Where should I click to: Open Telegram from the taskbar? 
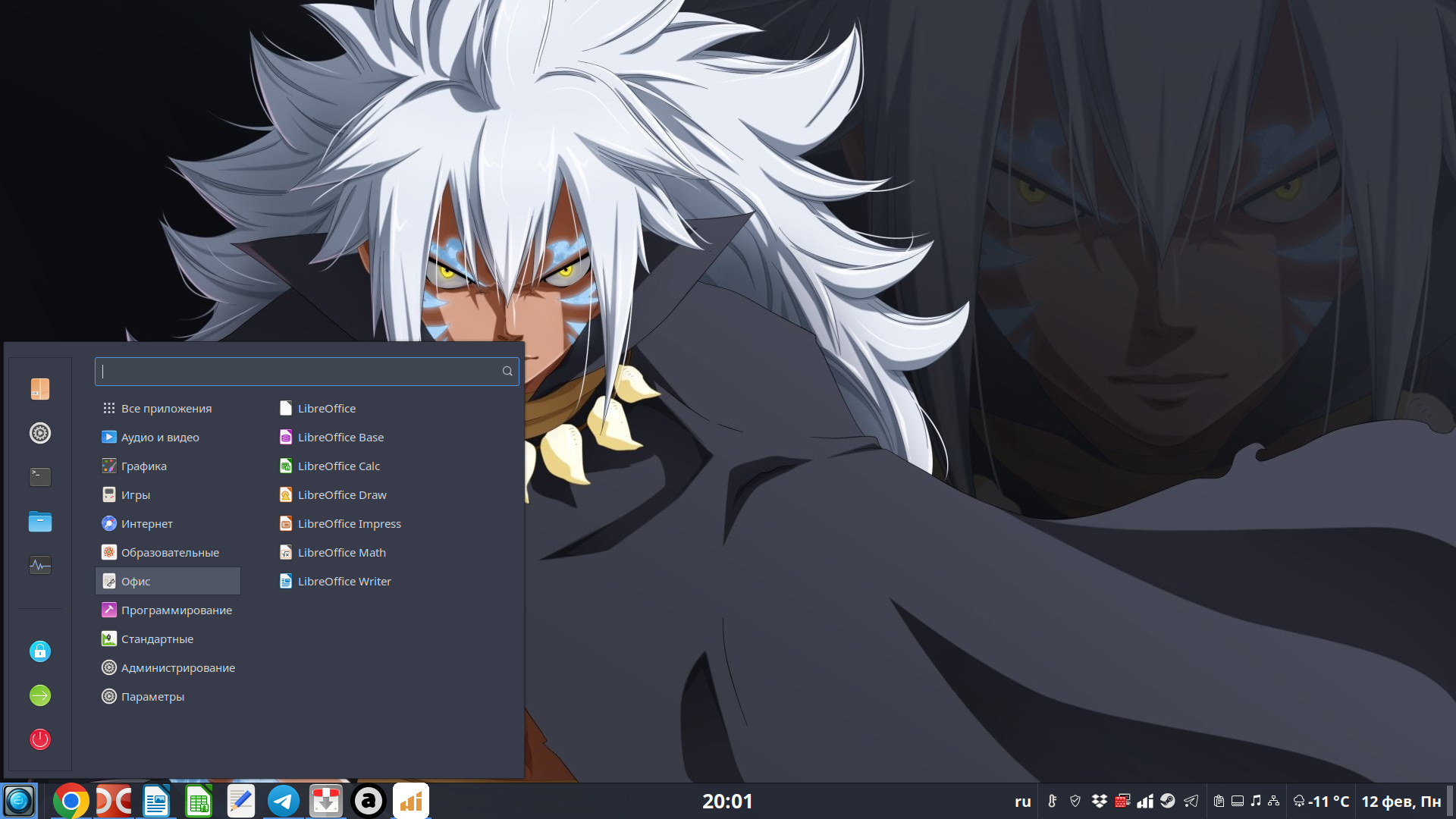click(x=284, y=802)
